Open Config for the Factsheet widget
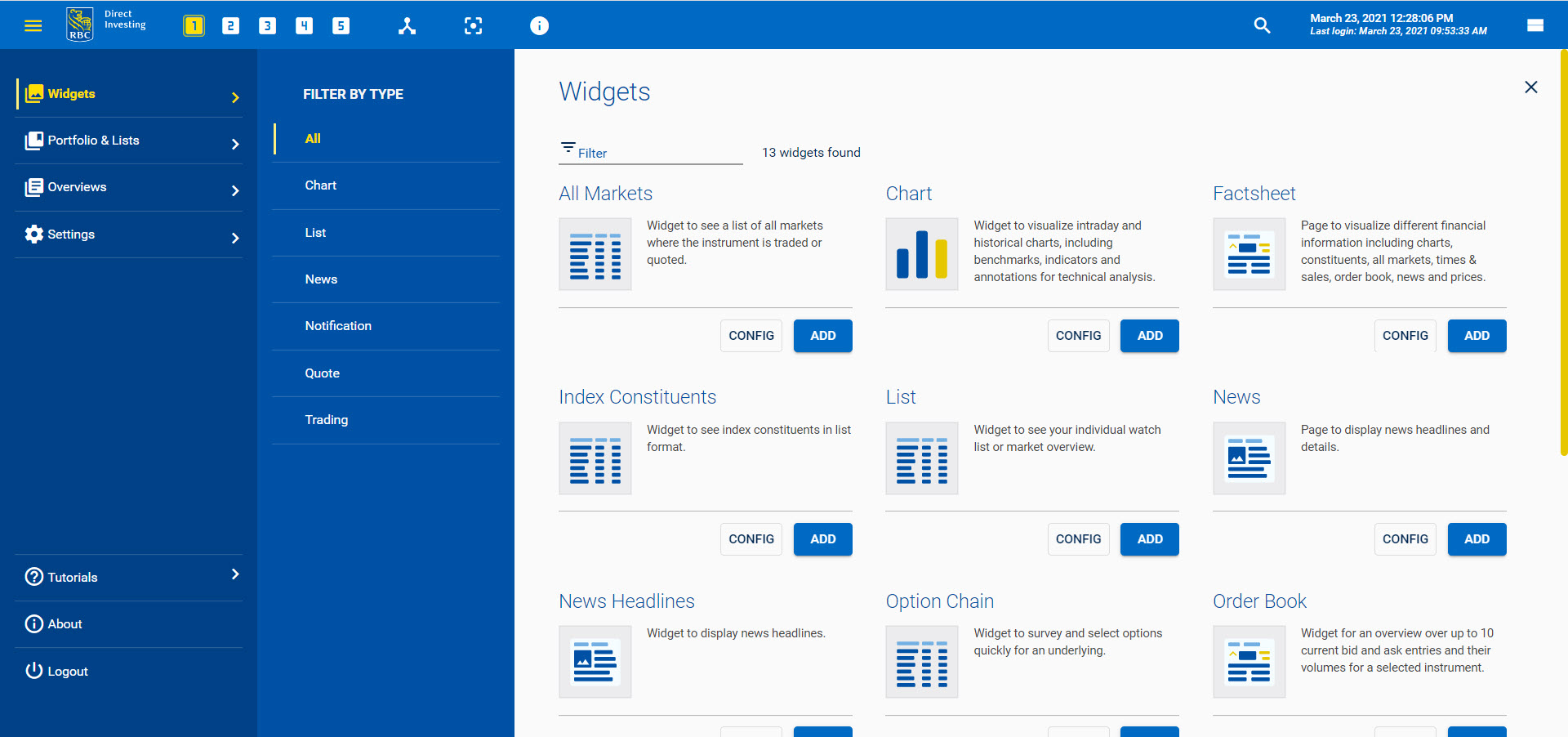 (1405, 335)
